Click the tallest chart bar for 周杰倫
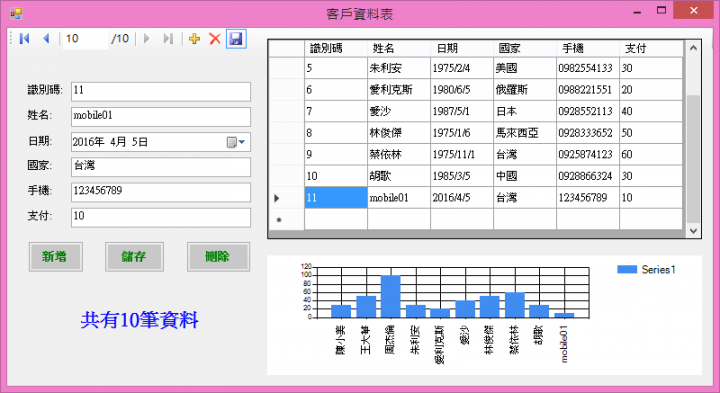 tap(391, 296)
